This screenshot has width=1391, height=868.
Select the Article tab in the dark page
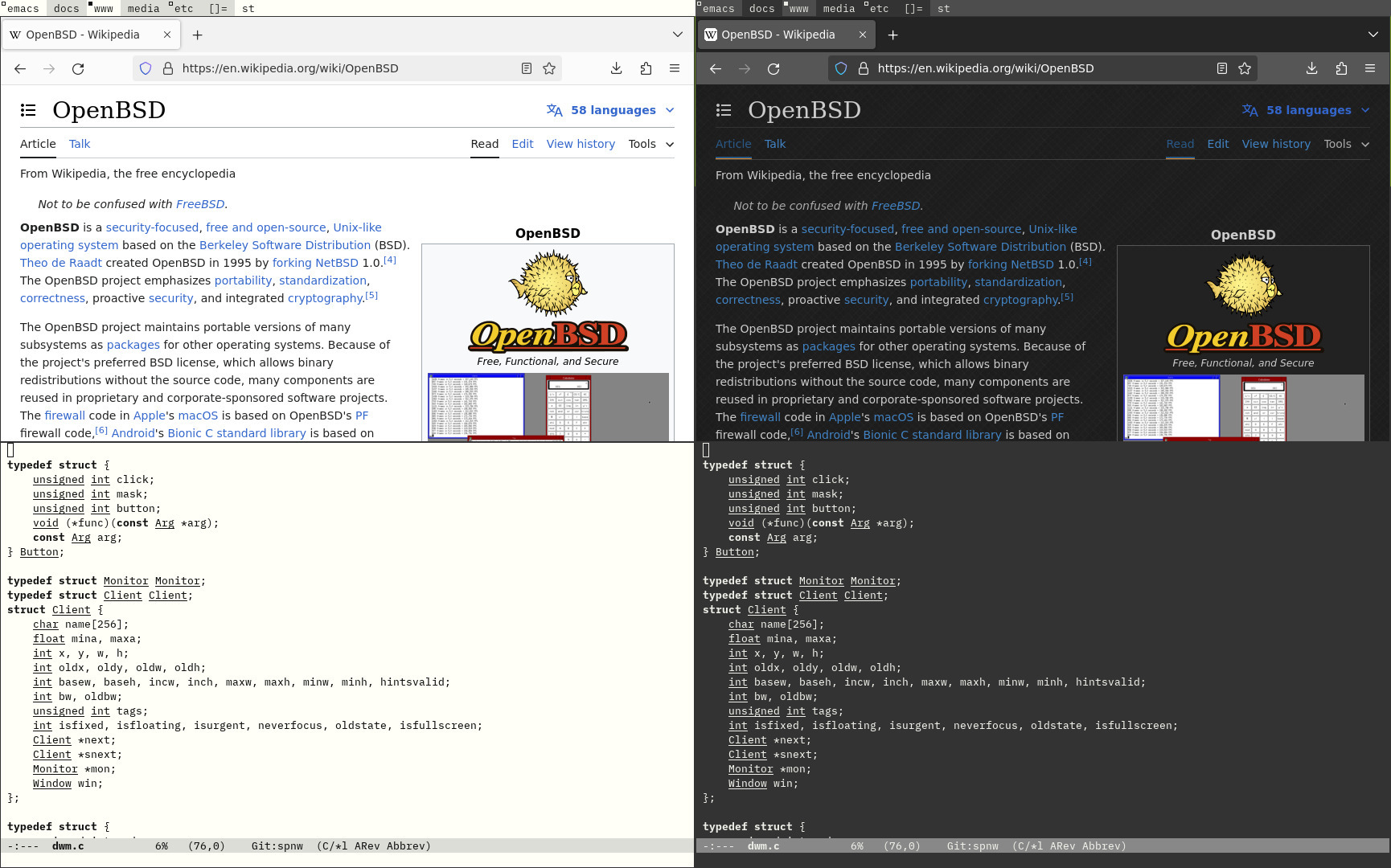click(x=733, y=144)
